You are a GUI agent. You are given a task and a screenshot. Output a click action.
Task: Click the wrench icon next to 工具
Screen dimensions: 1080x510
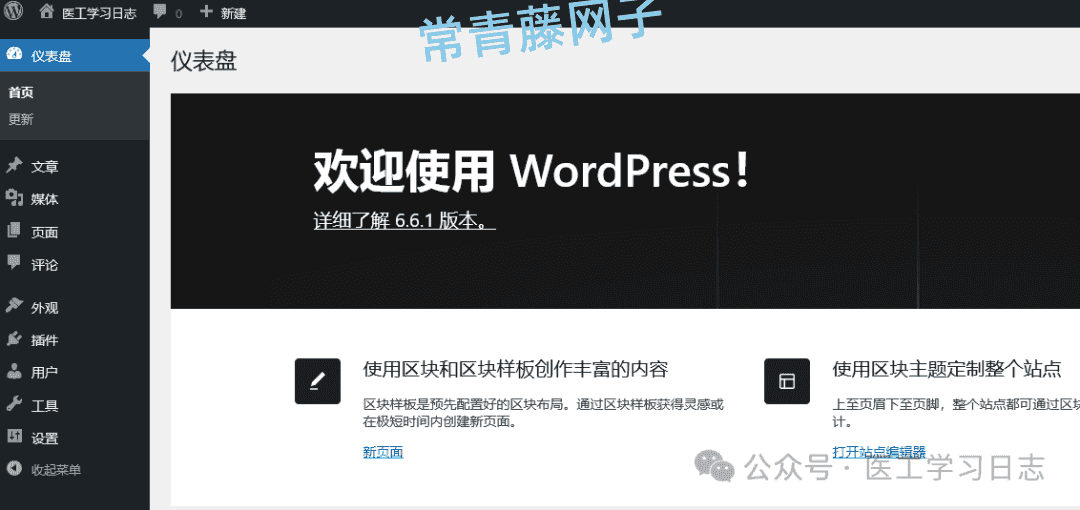14,405
